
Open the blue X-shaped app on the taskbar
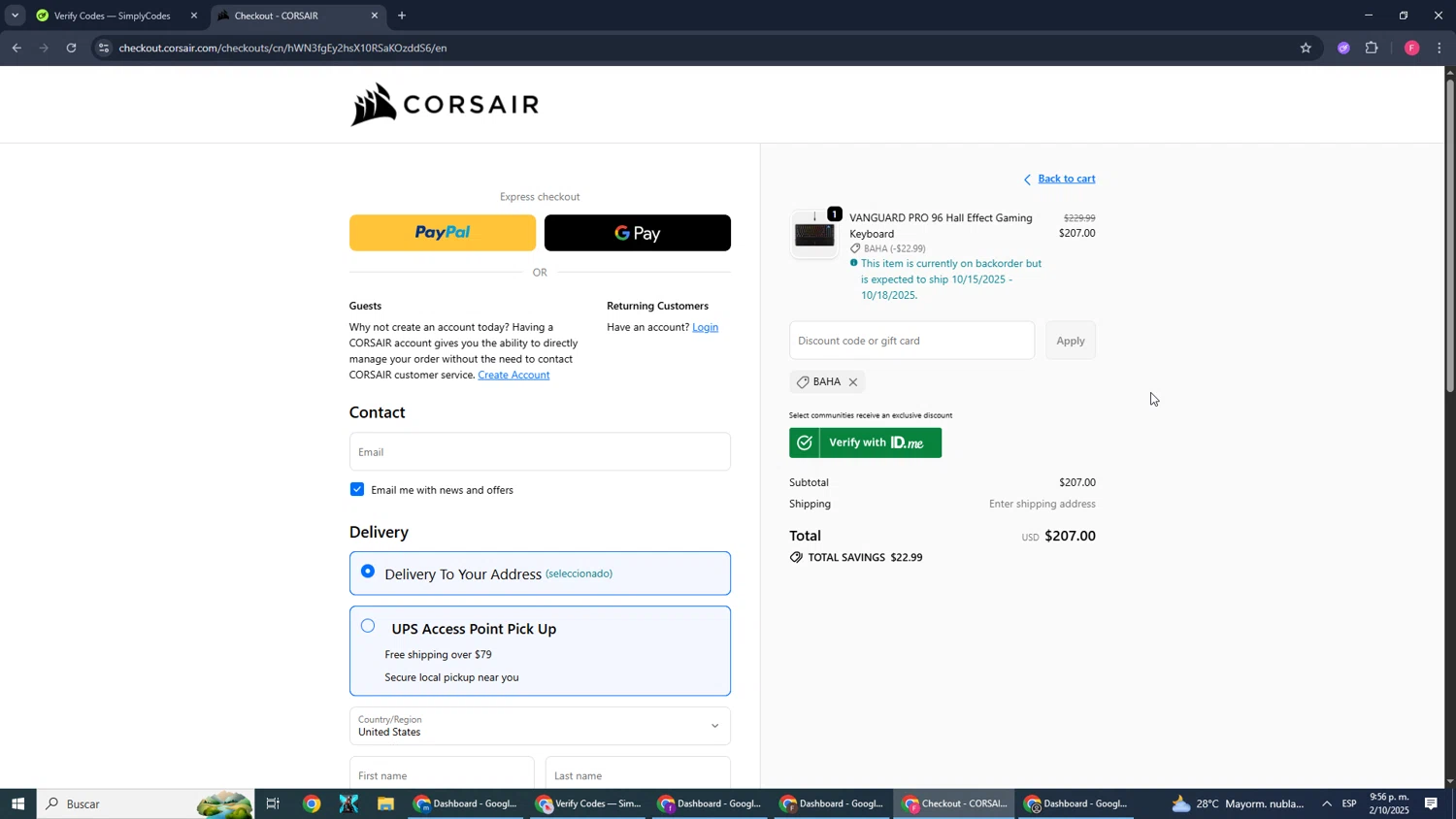348,803
